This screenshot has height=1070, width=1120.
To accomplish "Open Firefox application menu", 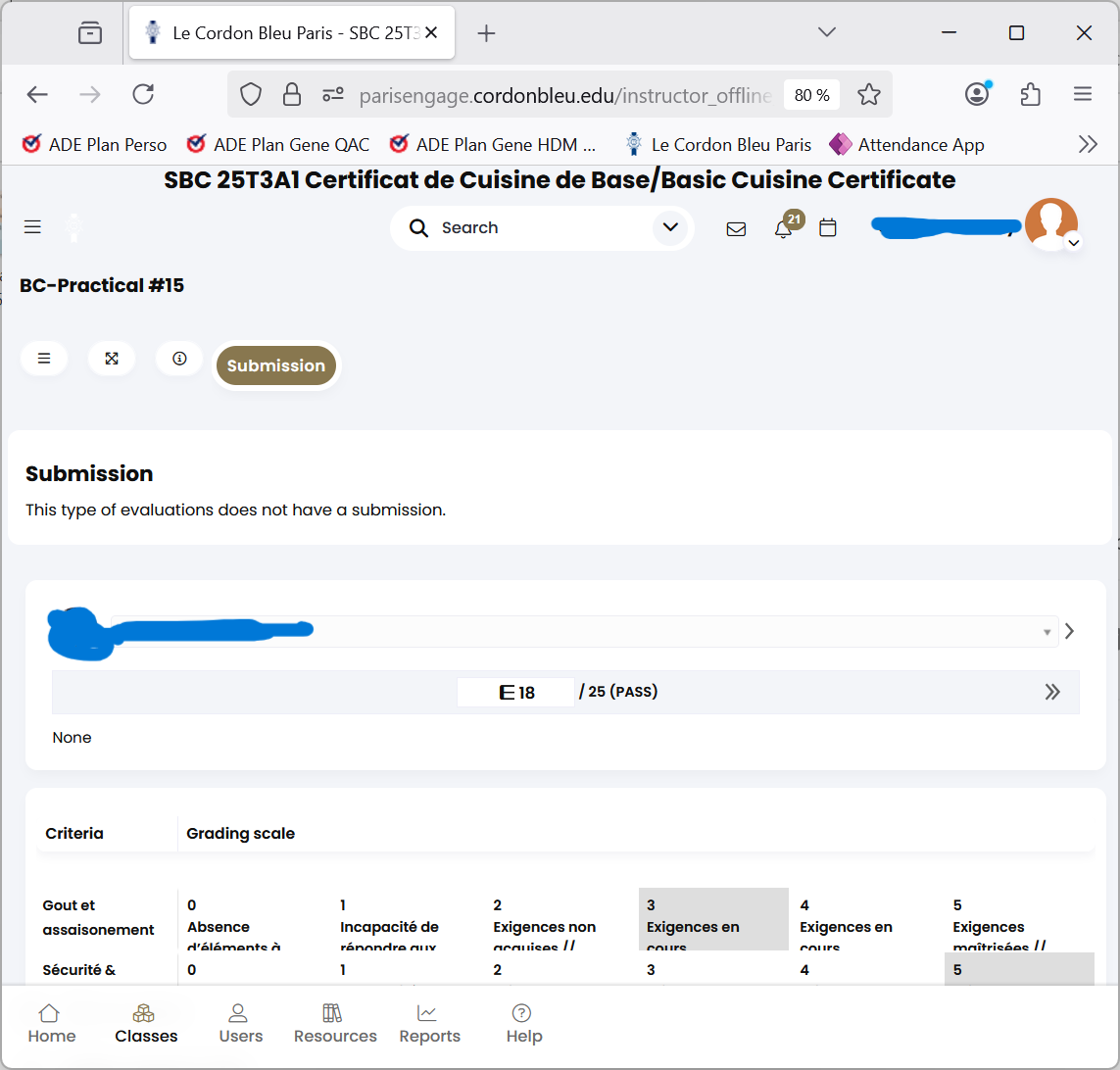I will coord(1083,94).
